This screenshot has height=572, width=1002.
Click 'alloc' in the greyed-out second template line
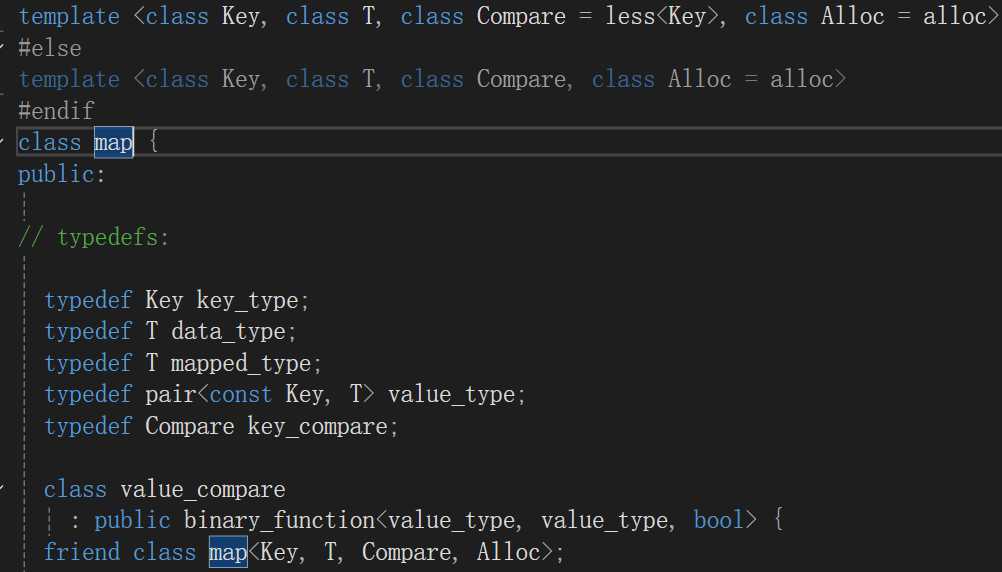coord(802,80)
